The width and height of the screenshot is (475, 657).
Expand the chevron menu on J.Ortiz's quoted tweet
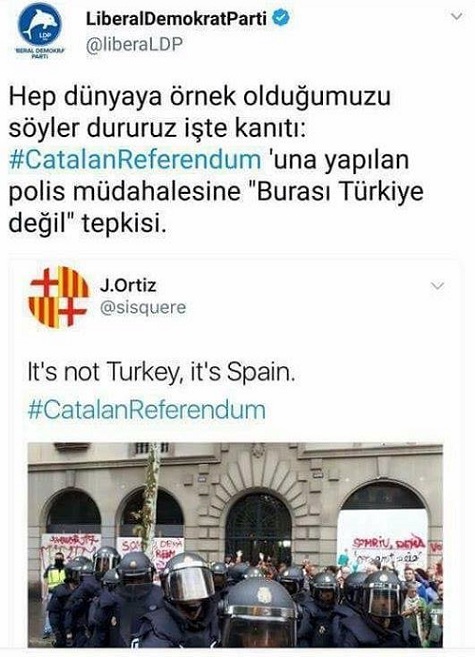click(437, 286)
